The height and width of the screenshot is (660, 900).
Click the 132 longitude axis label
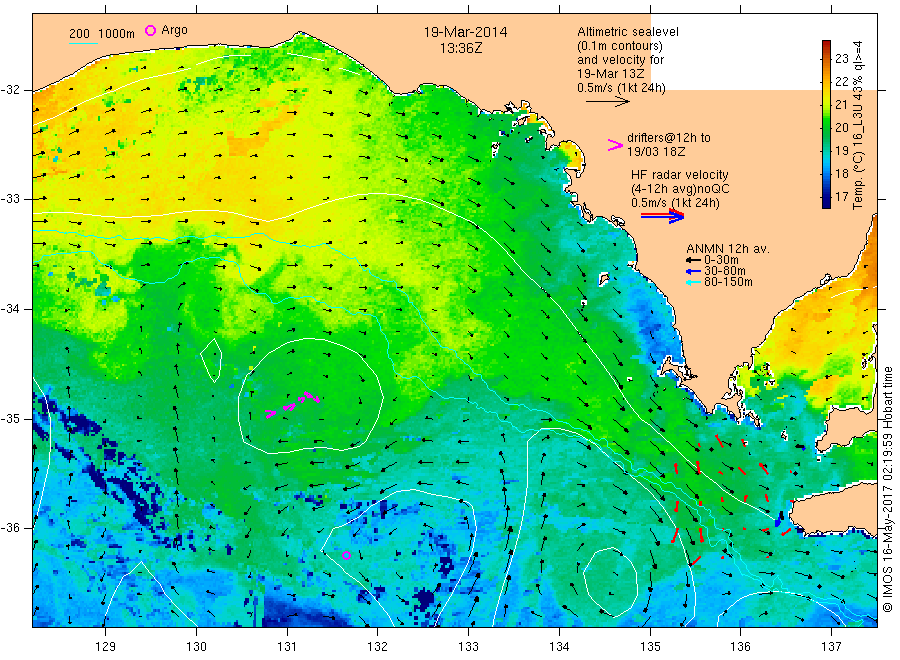click(x=378, y=647)
